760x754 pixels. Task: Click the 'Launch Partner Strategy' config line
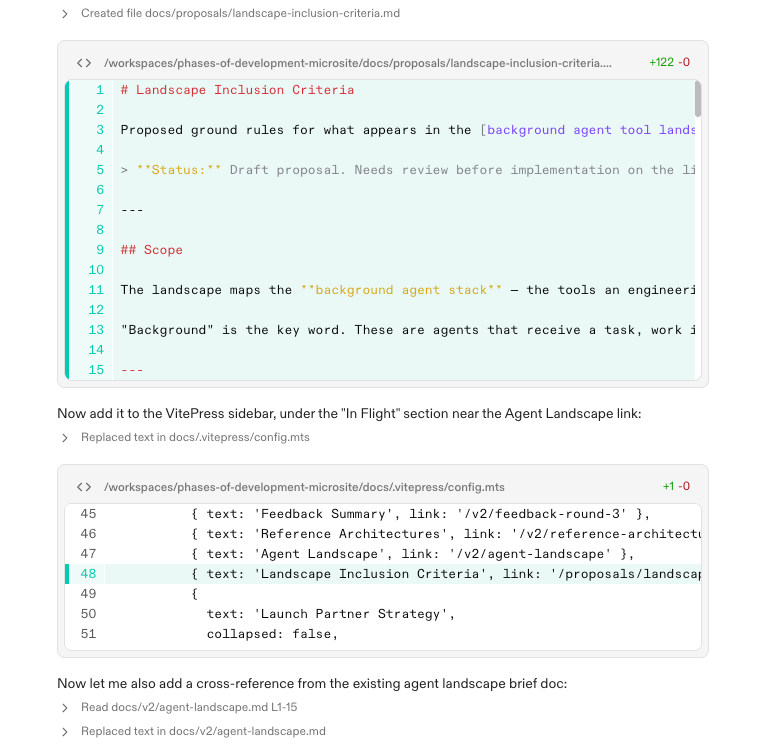point(331,614)
